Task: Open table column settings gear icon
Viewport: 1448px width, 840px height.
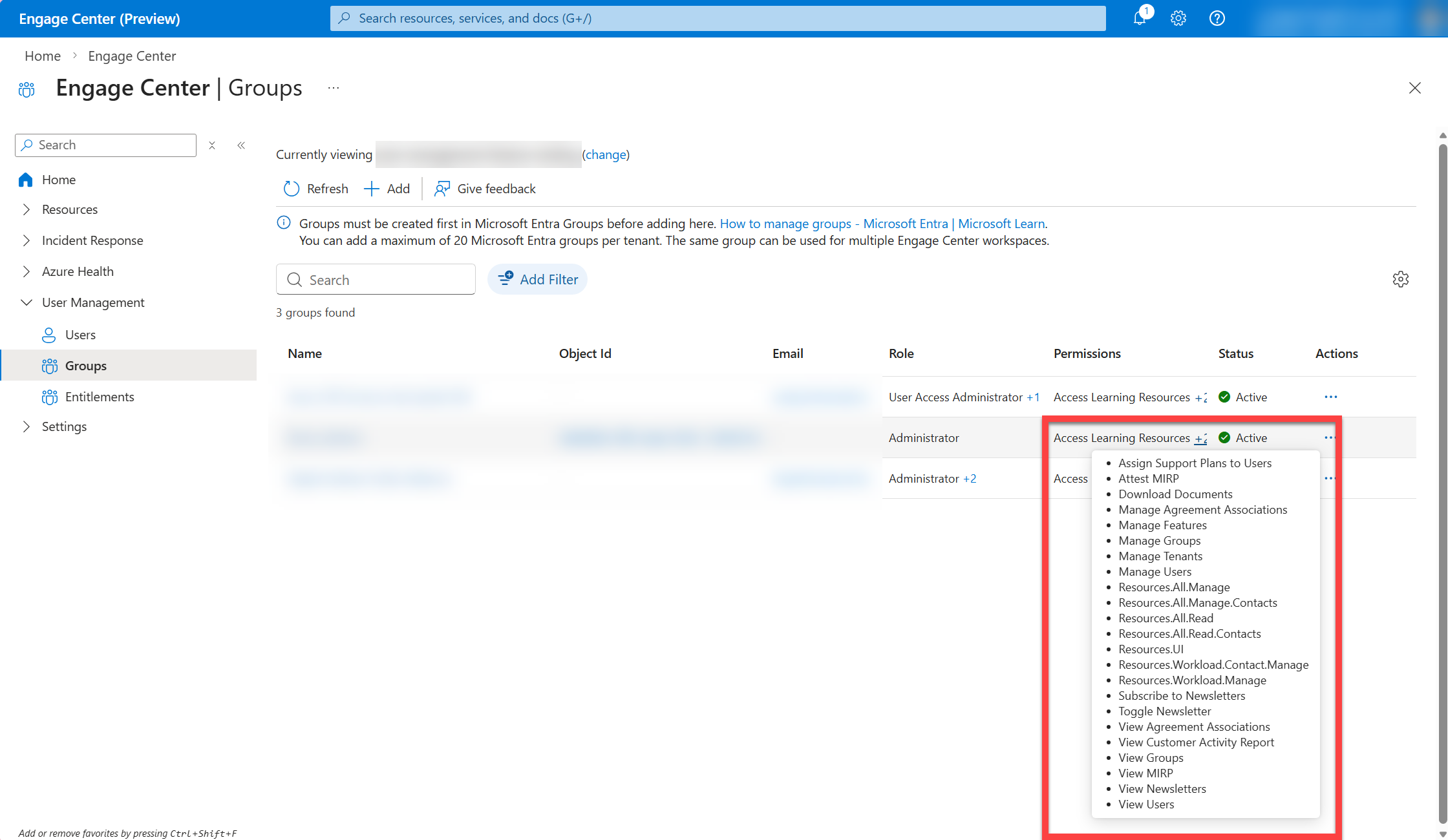Action: (1401, 279)
